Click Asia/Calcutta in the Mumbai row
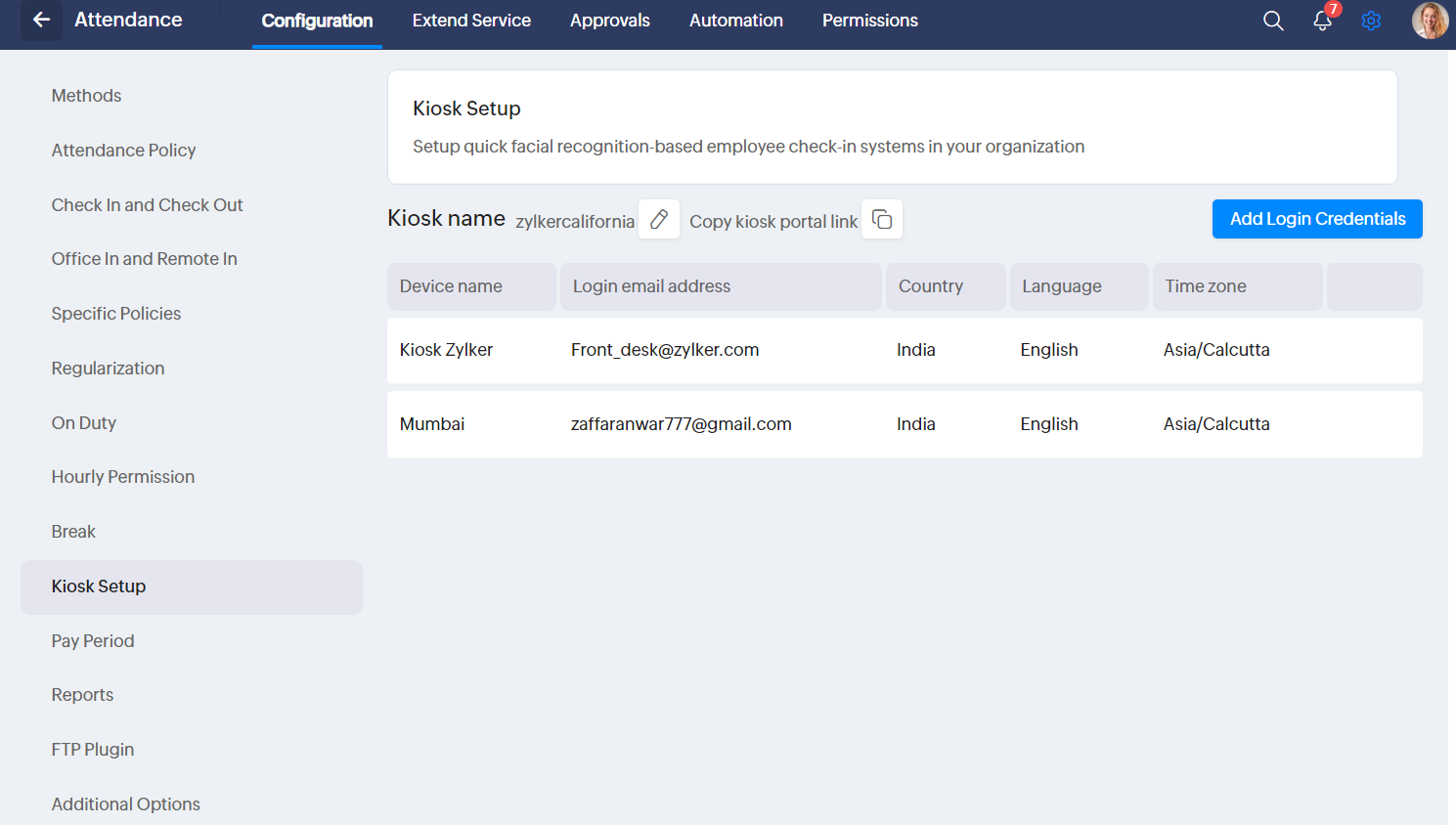This screenshot has width=1456, height=825. coord(1216,424)
